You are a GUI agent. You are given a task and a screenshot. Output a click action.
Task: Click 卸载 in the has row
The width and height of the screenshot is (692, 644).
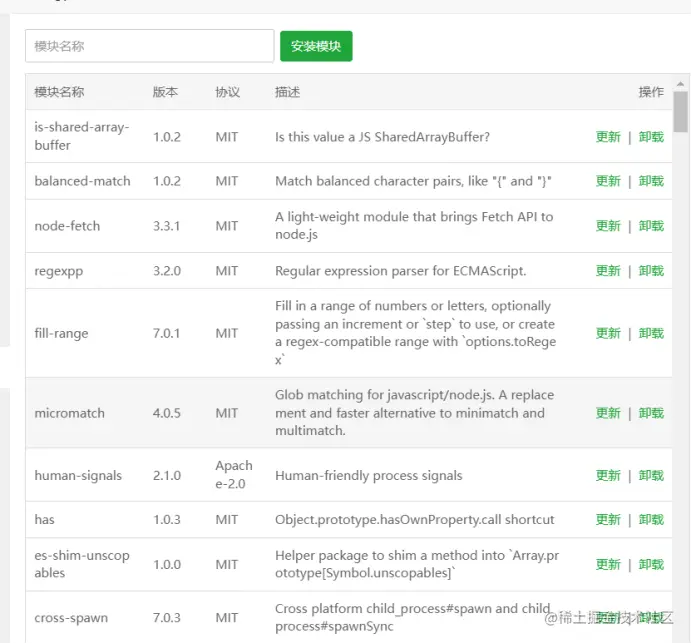(651, 520)
